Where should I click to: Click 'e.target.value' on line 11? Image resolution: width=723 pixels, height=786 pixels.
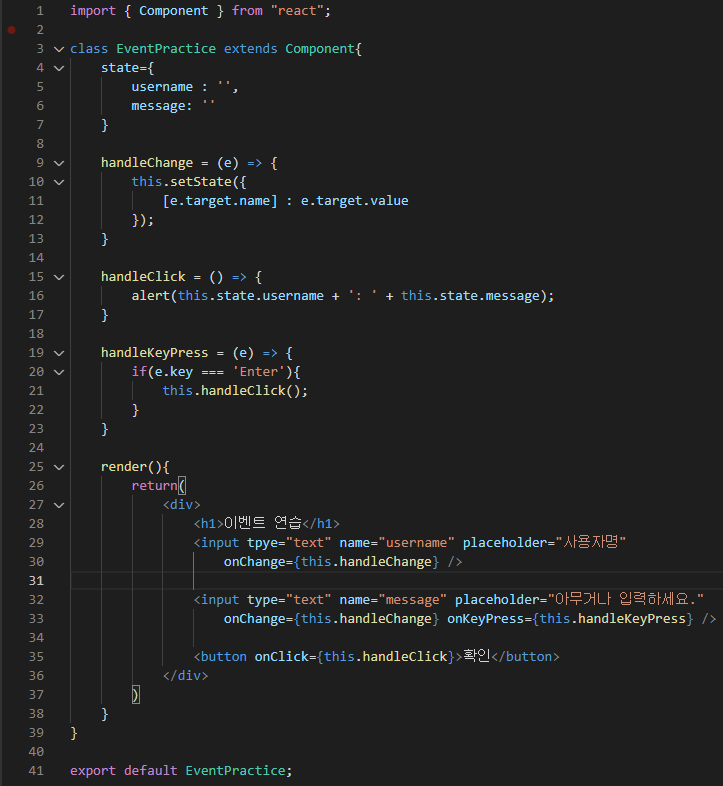click(x=354, y=201)
